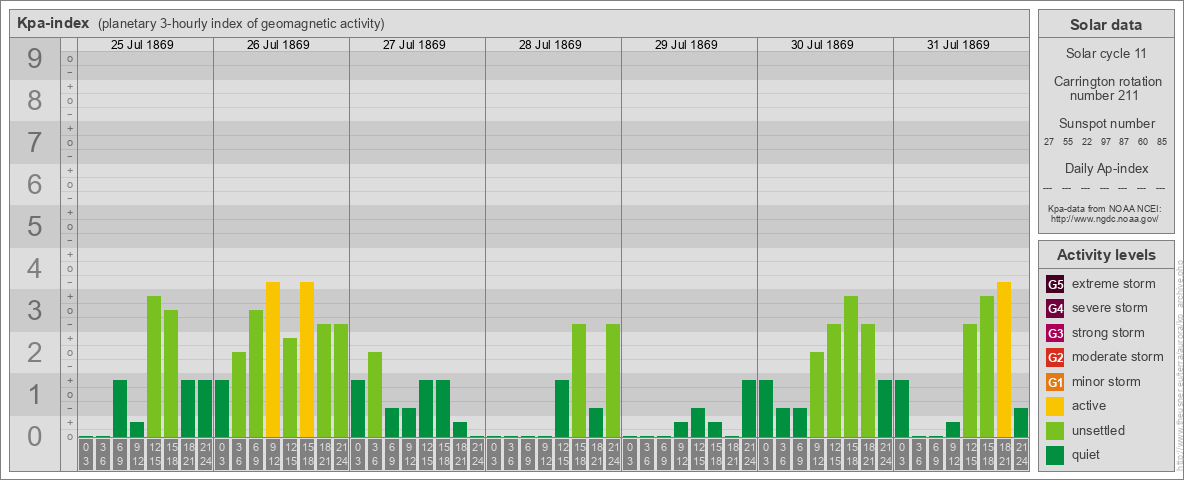Select the 29 Jul 1869 date header
Image resolution: width=1184 pixels, height=480 pixels.
coord(686,45)
